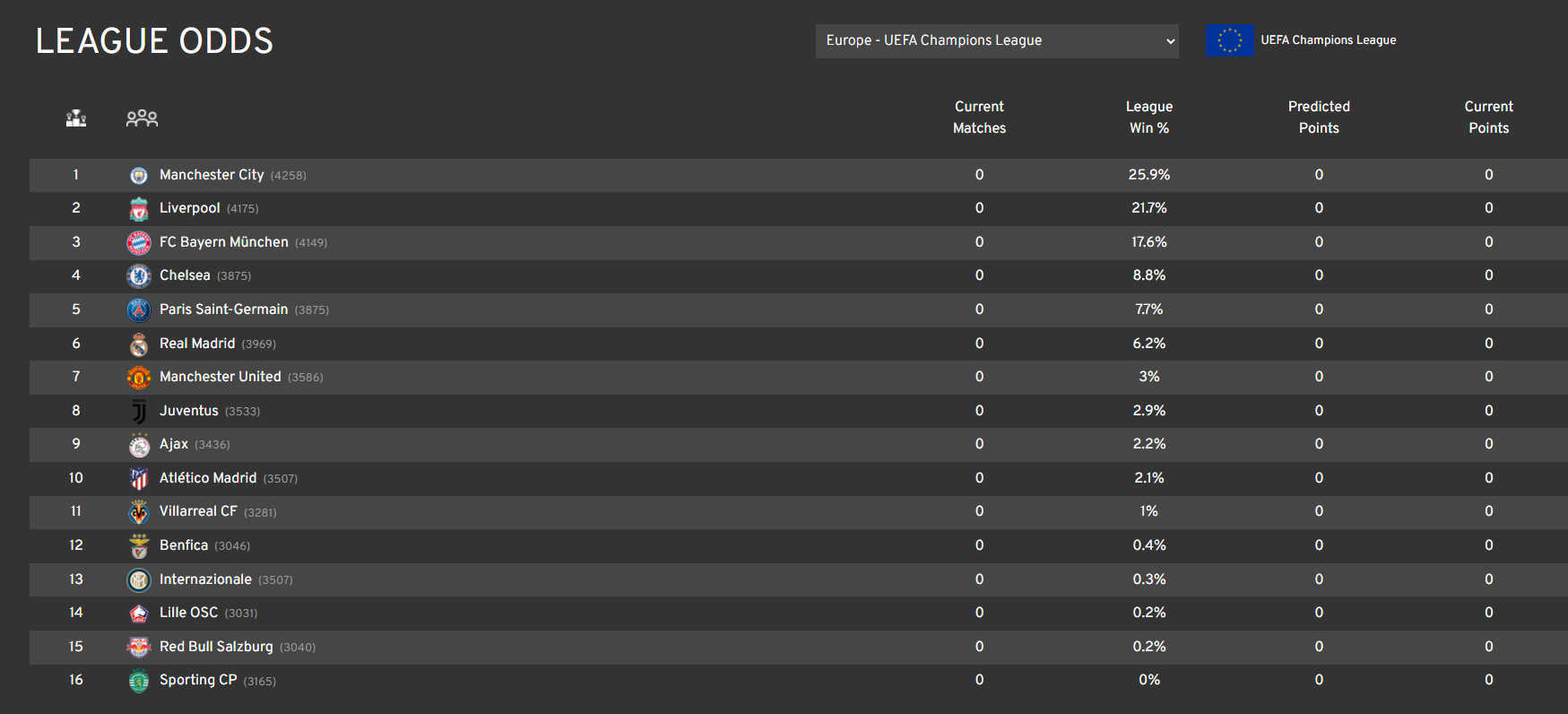Open the Manchester United team link
This screenshot has width=1568, height=714.
point(221,377)
